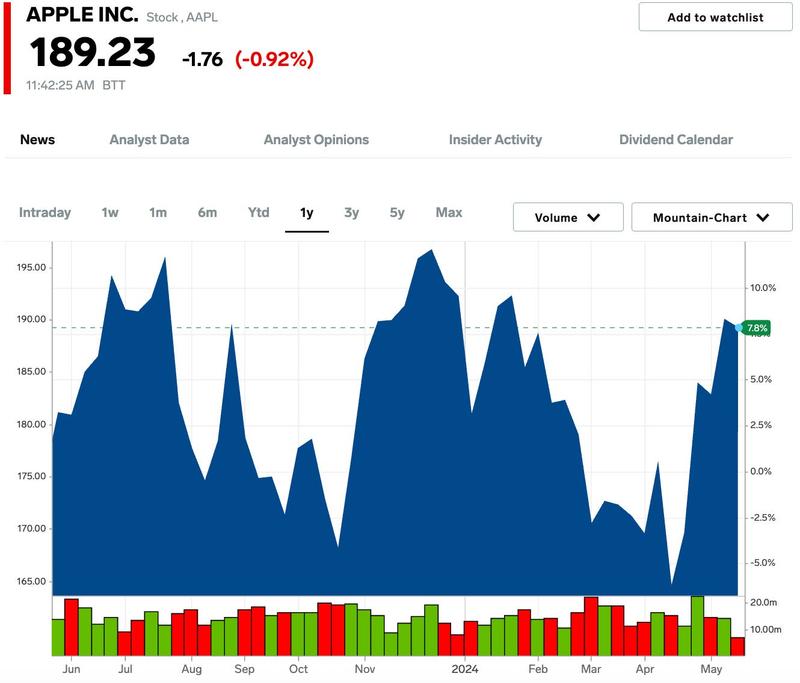Click the May label on the date axis

click(711, 669)
